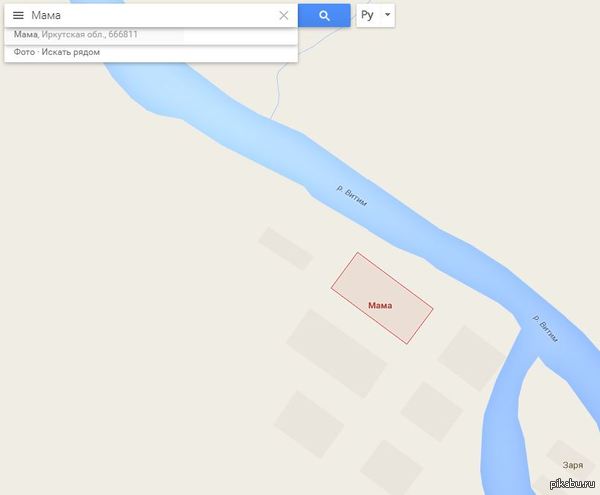
Task: Click the Ру input language button
Action: pyautogui.click(x=367, y=15)
